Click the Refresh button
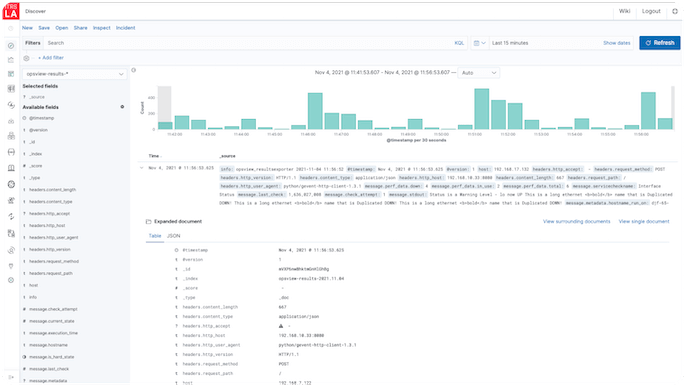 [x=660, y=43]
